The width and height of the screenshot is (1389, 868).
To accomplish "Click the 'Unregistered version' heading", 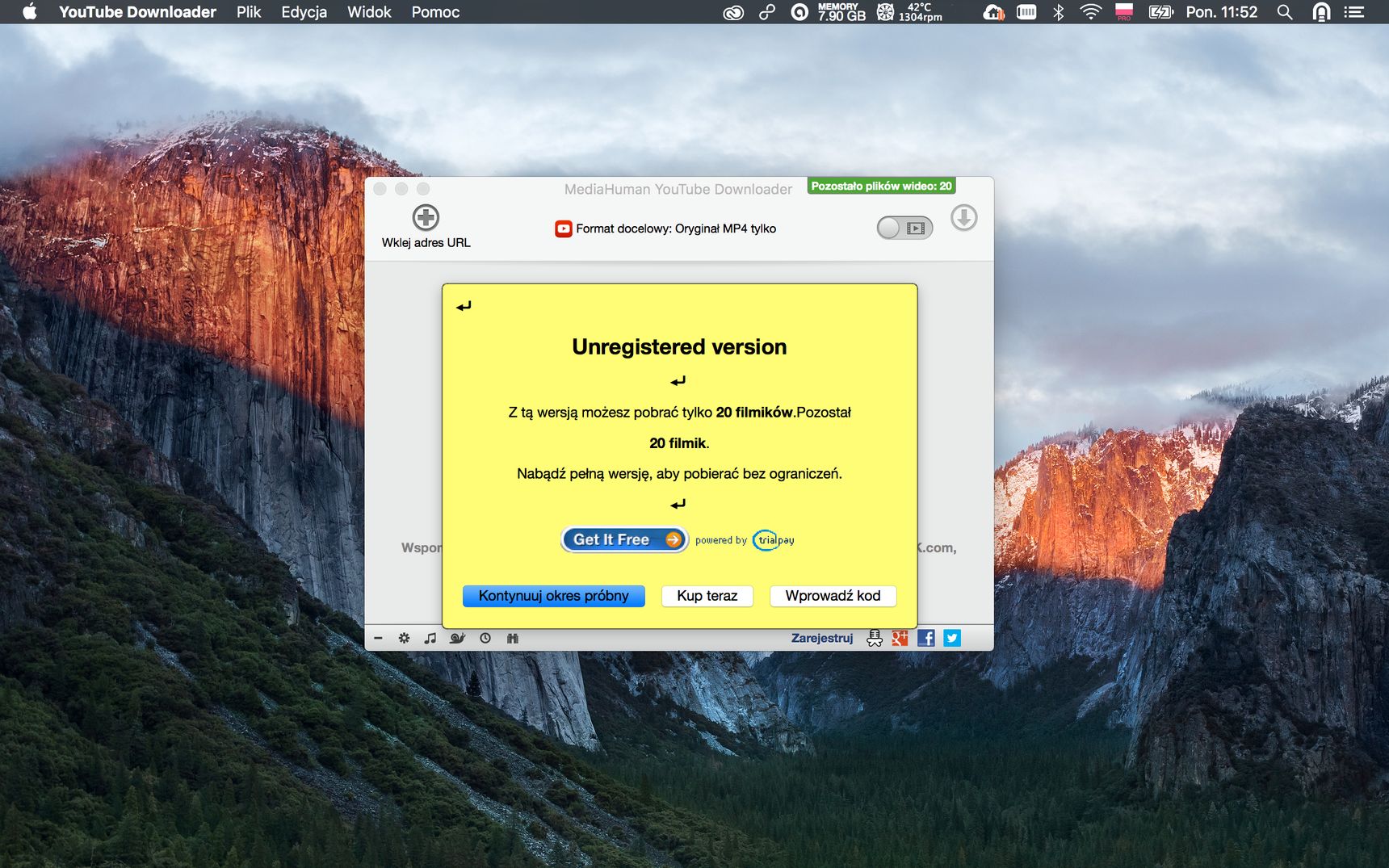I will click(x=679, y=346).
